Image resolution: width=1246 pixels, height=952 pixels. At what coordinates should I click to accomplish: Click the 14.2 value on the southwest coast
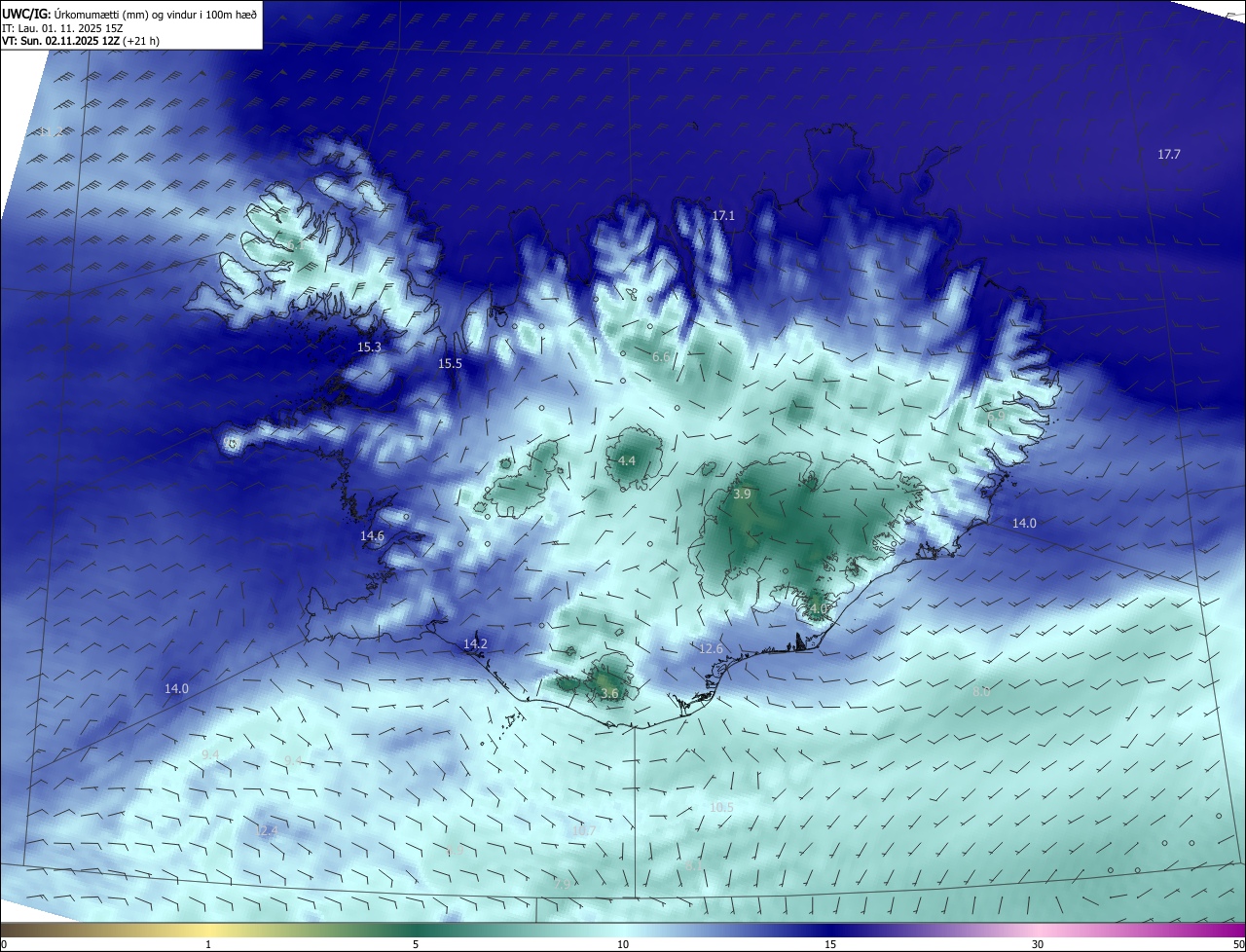[475, 643]
